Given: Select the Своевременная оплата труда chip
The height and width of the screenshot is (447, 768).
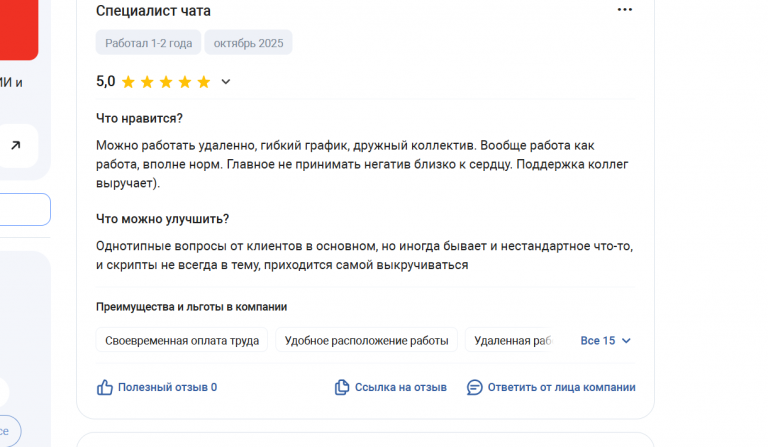Looking at the screenshot, I should click(x=182, y=341).
